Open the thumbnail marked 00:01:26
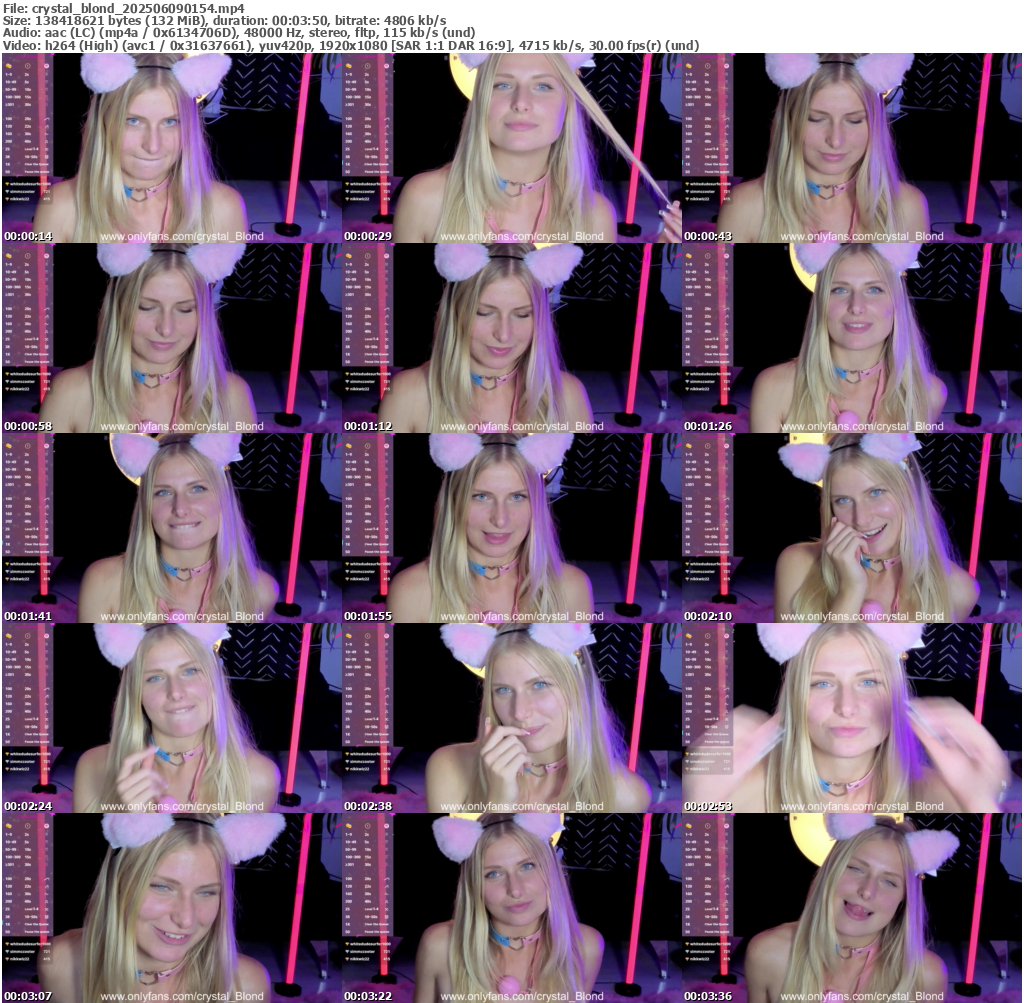The height and width of the screenshot is (1003, 1024). 851,338
